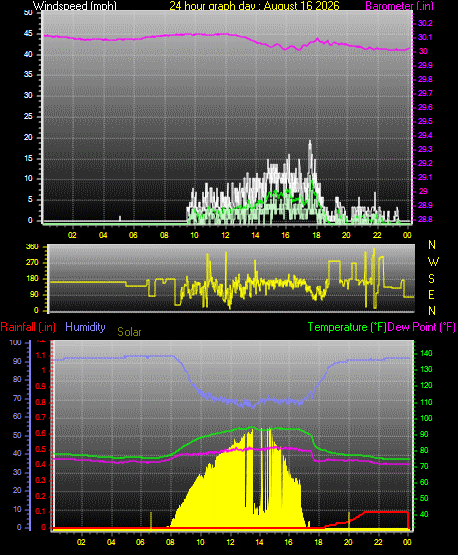Click the Windspeed (mph) axis title
The image size is (458, 555).
pos(75,6)
